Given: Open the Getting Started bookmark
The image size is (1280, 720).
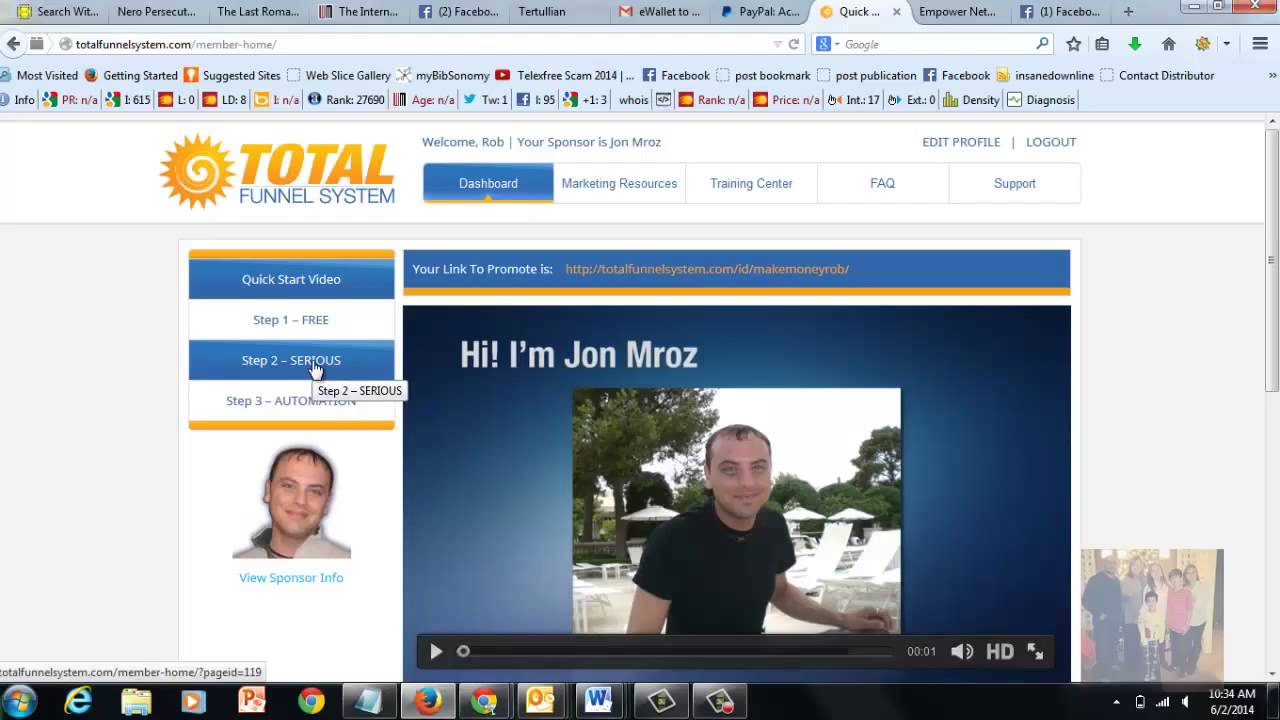Looking at the screenshot, I should (131, 75).
